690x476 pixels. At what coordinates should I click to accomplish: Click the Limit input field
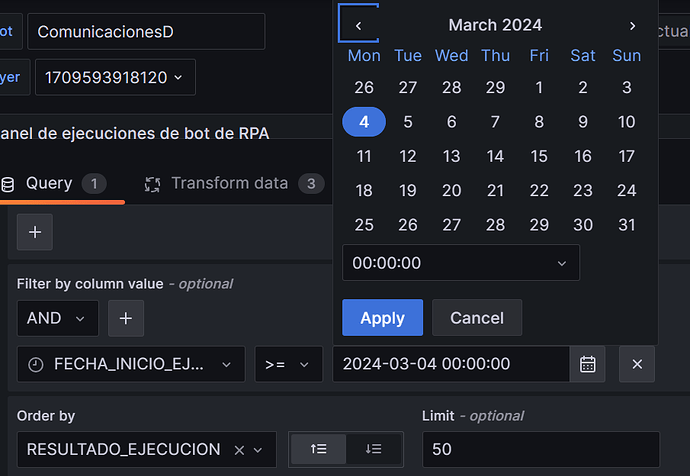click(540, 450)
